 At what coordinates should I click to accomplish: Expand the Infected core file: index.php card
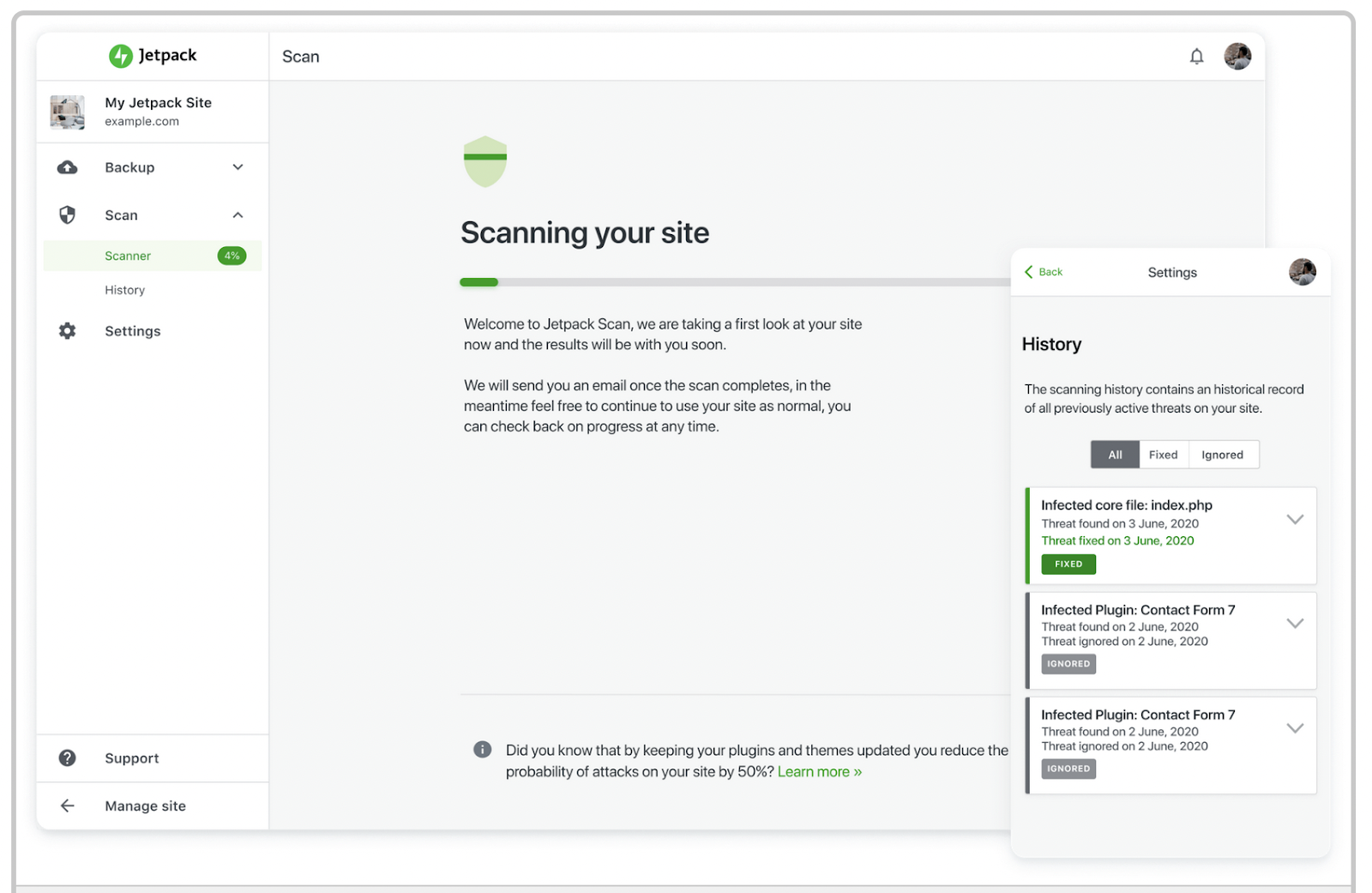(x=1295, y=520)
